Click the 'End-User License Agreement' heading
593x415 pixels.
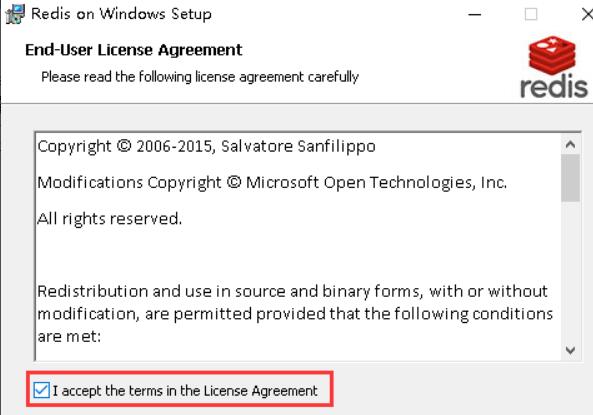(x=134, y=50)
